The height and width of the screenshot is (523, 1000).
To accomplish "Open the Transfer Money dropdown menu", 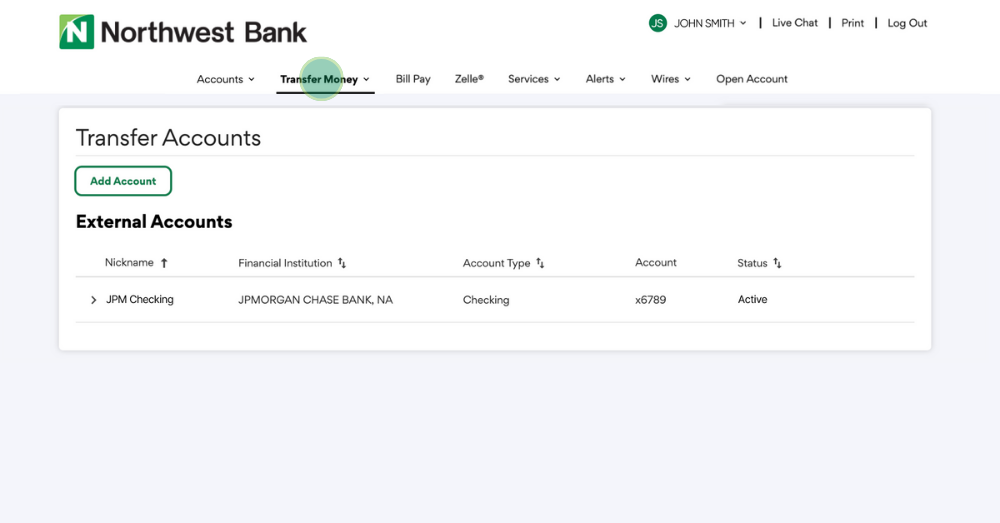I will tap(324, 79).
